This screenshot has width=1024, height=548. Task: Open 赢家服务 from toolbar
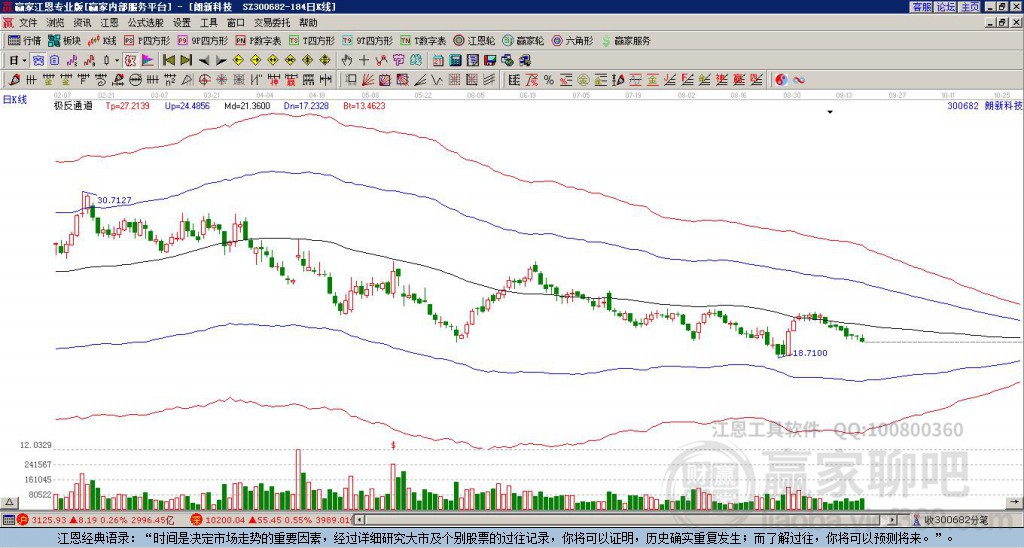pos(626,40)
